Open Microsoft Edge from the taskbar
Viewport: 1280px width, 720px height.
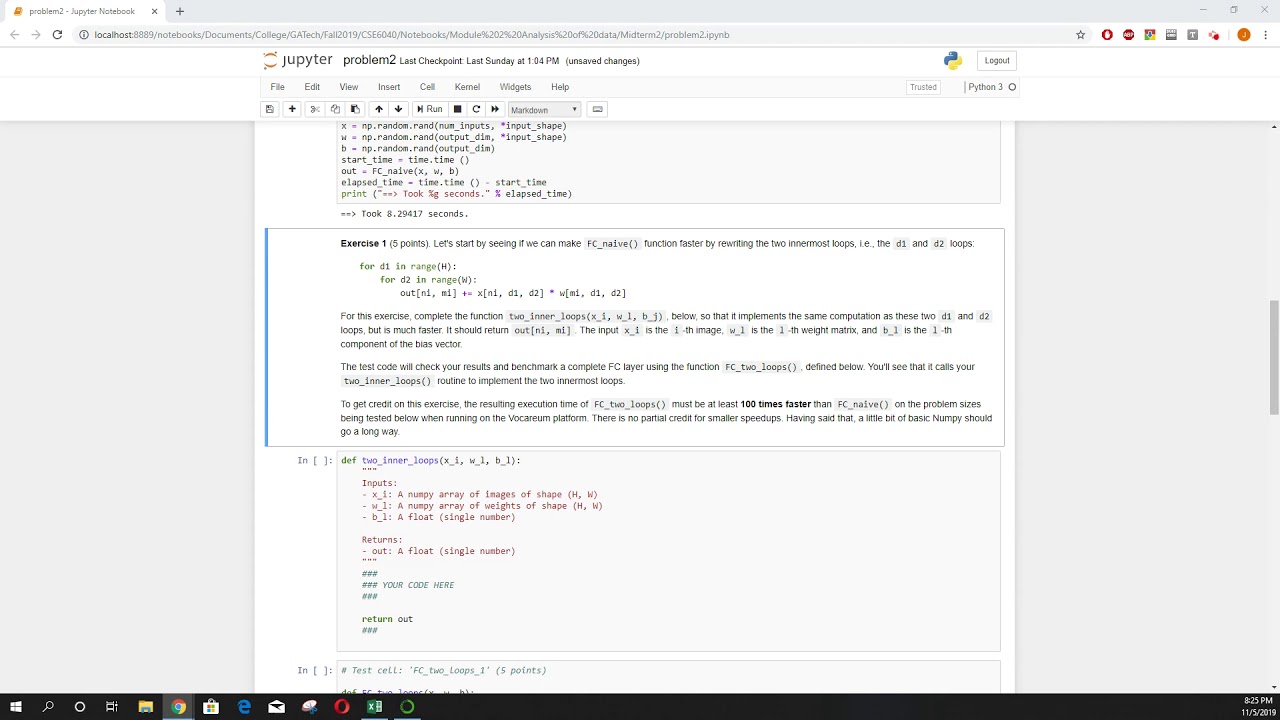coord(244,706)
